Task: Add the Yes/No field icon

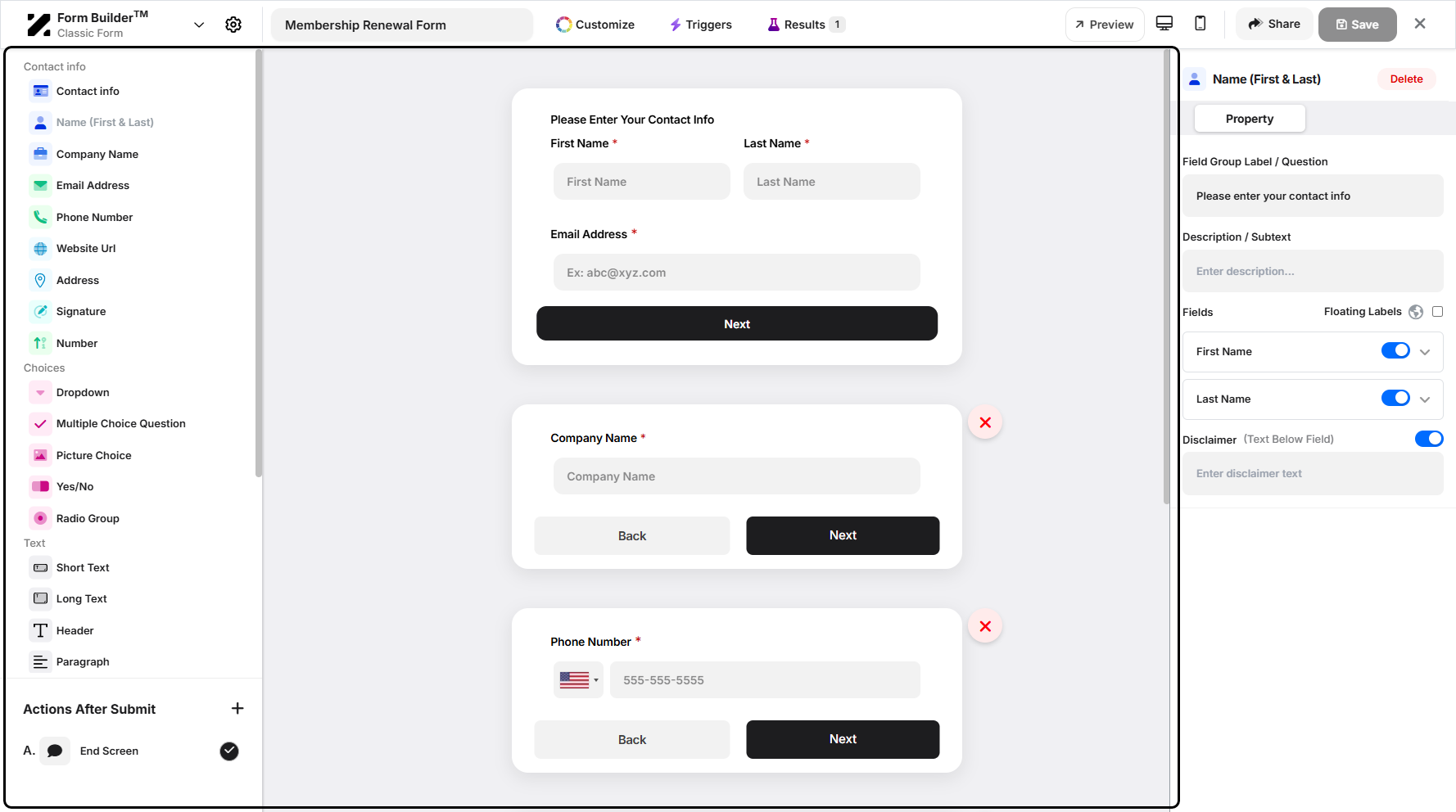Action: [40, 486]
